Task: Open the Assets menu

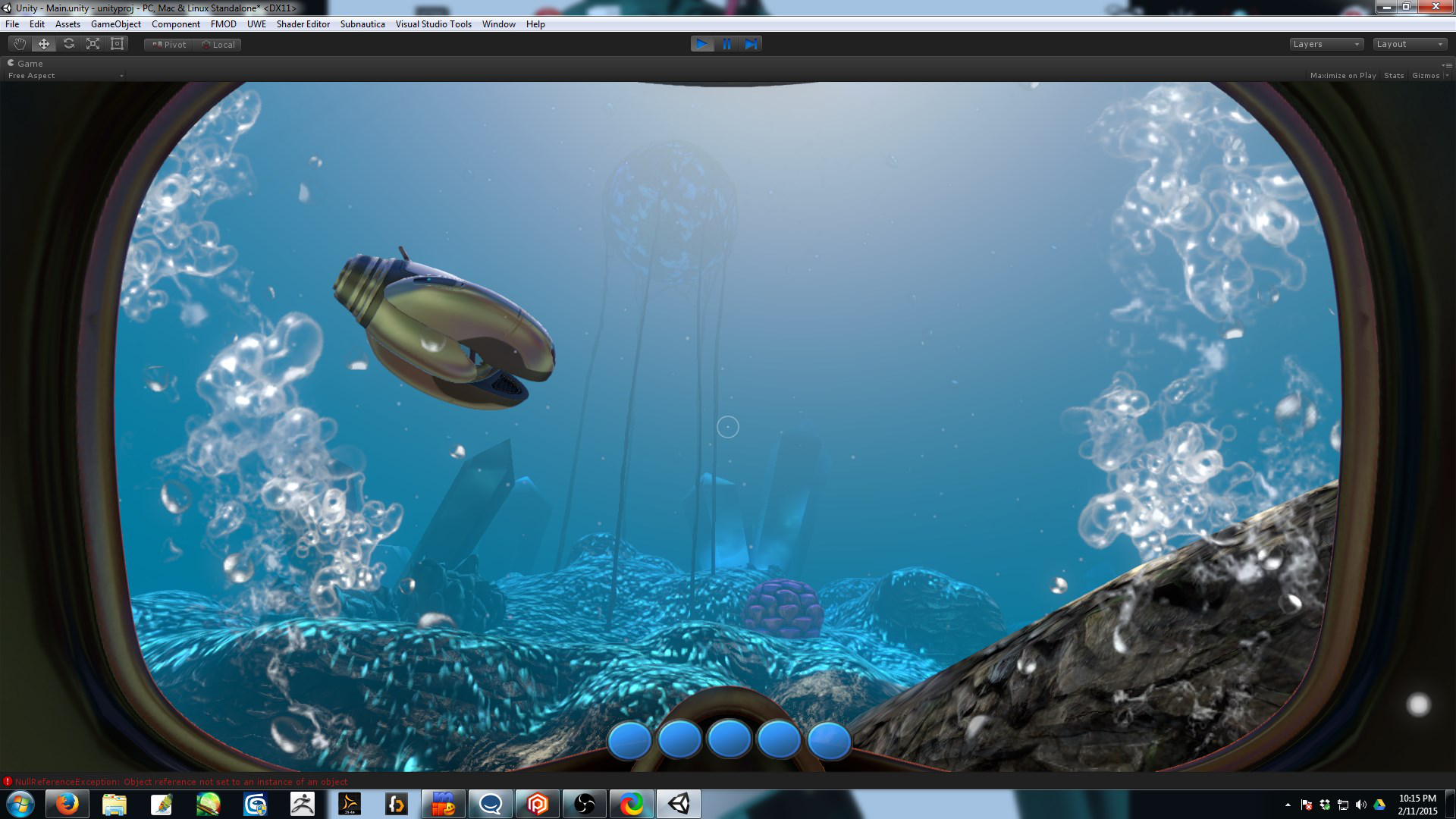Action: point(67,24)
